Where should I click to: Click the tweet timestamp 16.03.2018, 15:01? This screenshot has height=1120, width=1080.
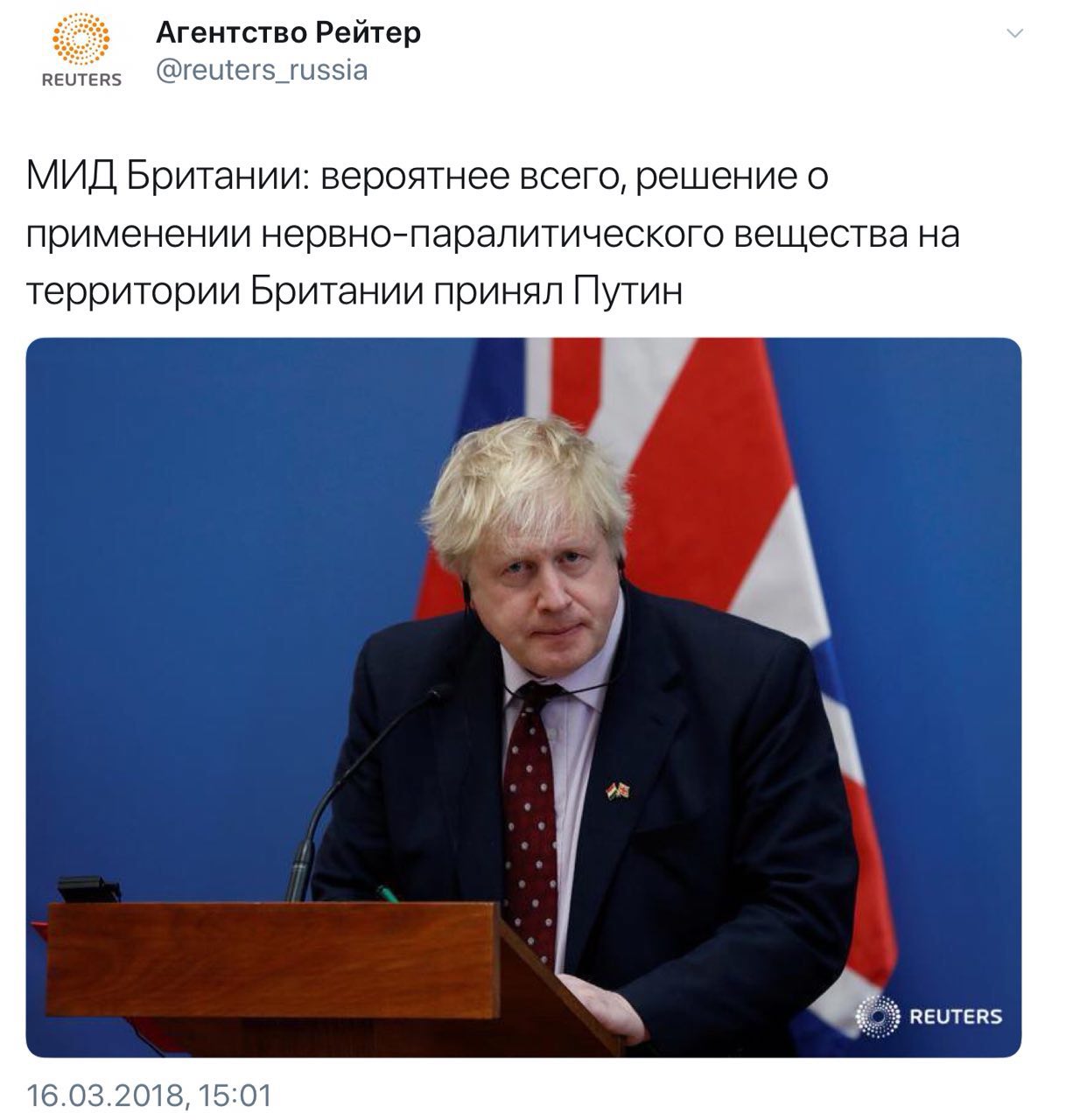click(149, 1095)
